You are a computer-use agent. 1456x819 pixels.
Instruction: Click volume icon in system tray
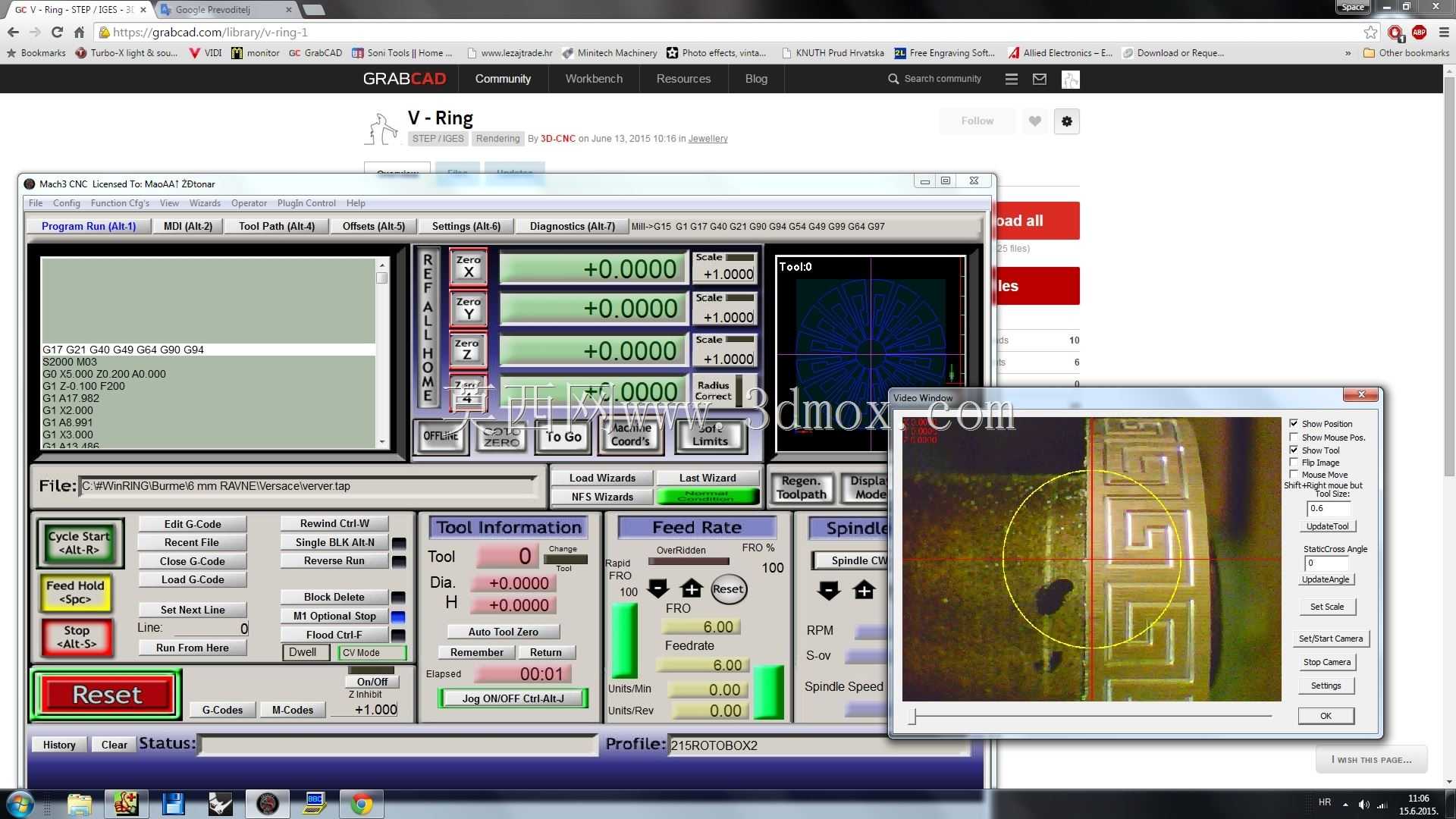pos(1363,804)
